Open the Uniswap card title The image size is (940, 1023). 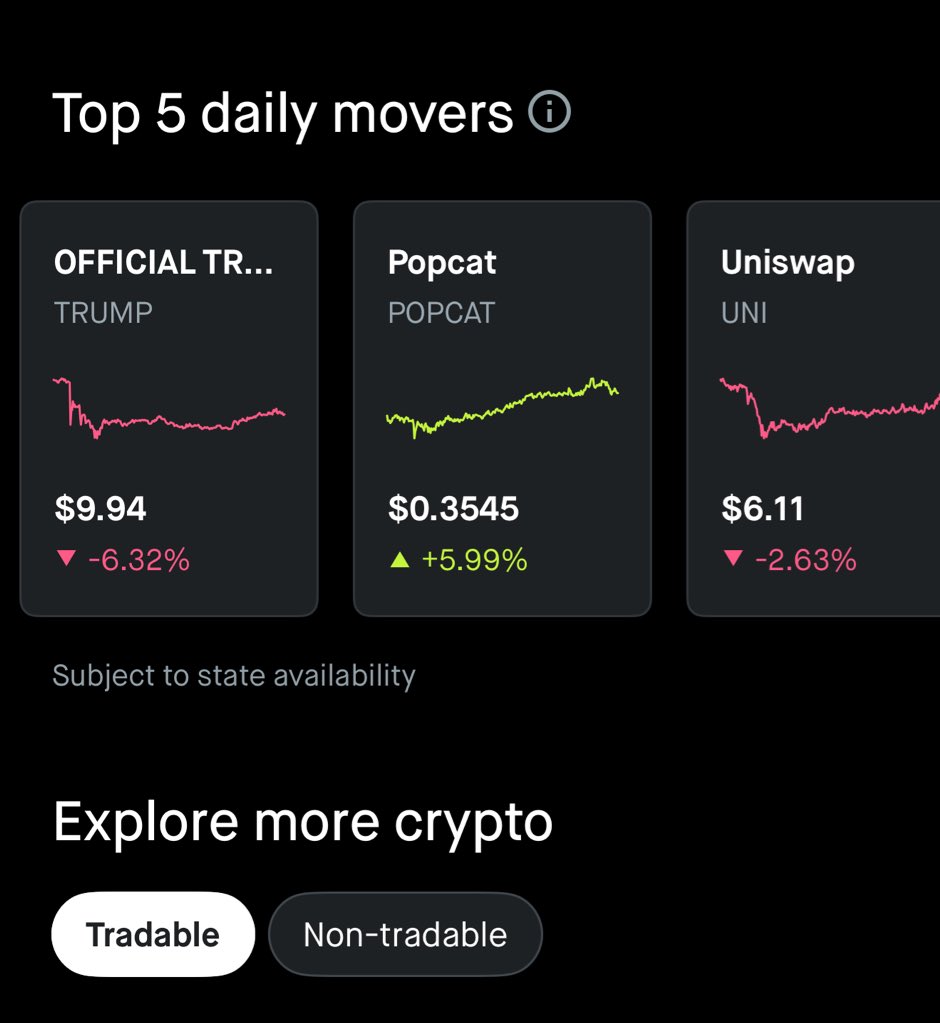click(x=787, y=264)
